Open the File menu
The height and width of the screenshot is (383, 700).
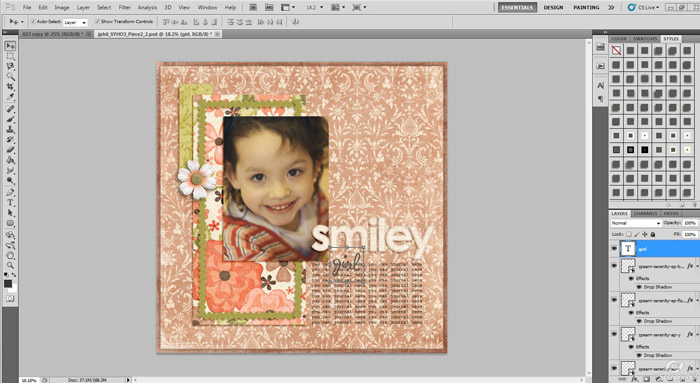[x=27, y=7]
